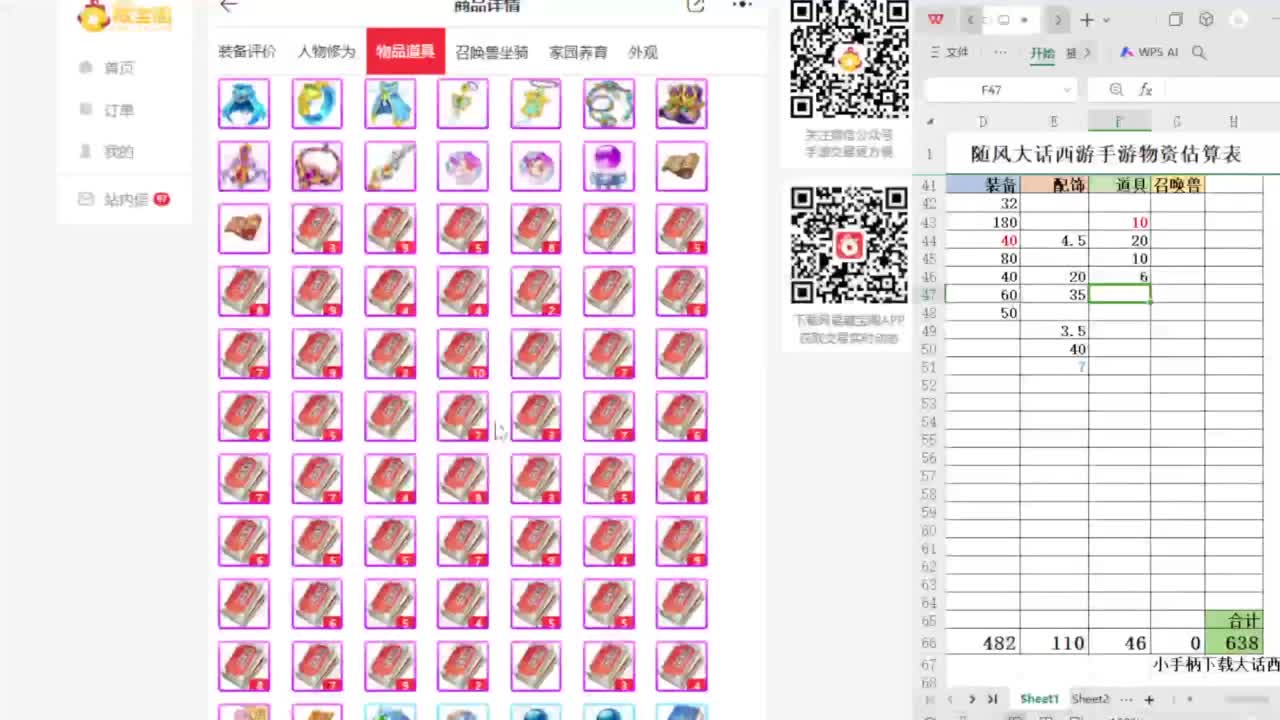Click the WPS AI button
Viewport: 1280px width, 720px height.
click(x=1149, y=53)
